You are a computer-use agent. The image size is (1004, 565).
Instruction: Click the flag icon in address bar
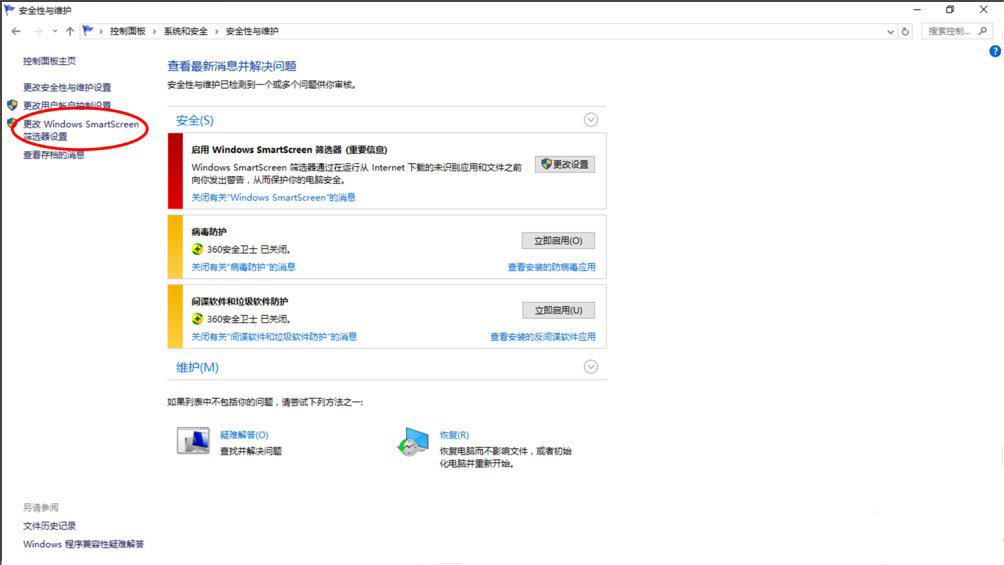click(88, 30)
